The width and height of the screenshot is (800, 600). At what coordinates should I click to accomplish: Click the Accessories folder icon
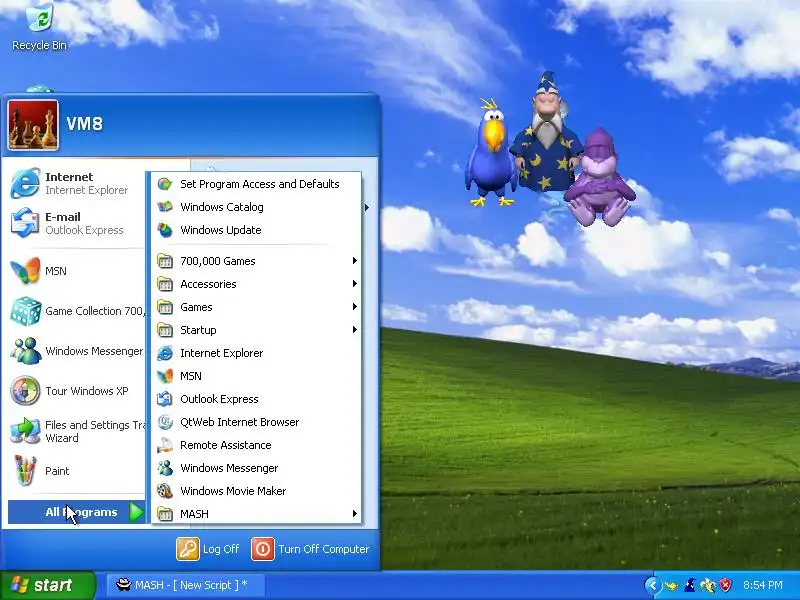click(x=165, y=284)
